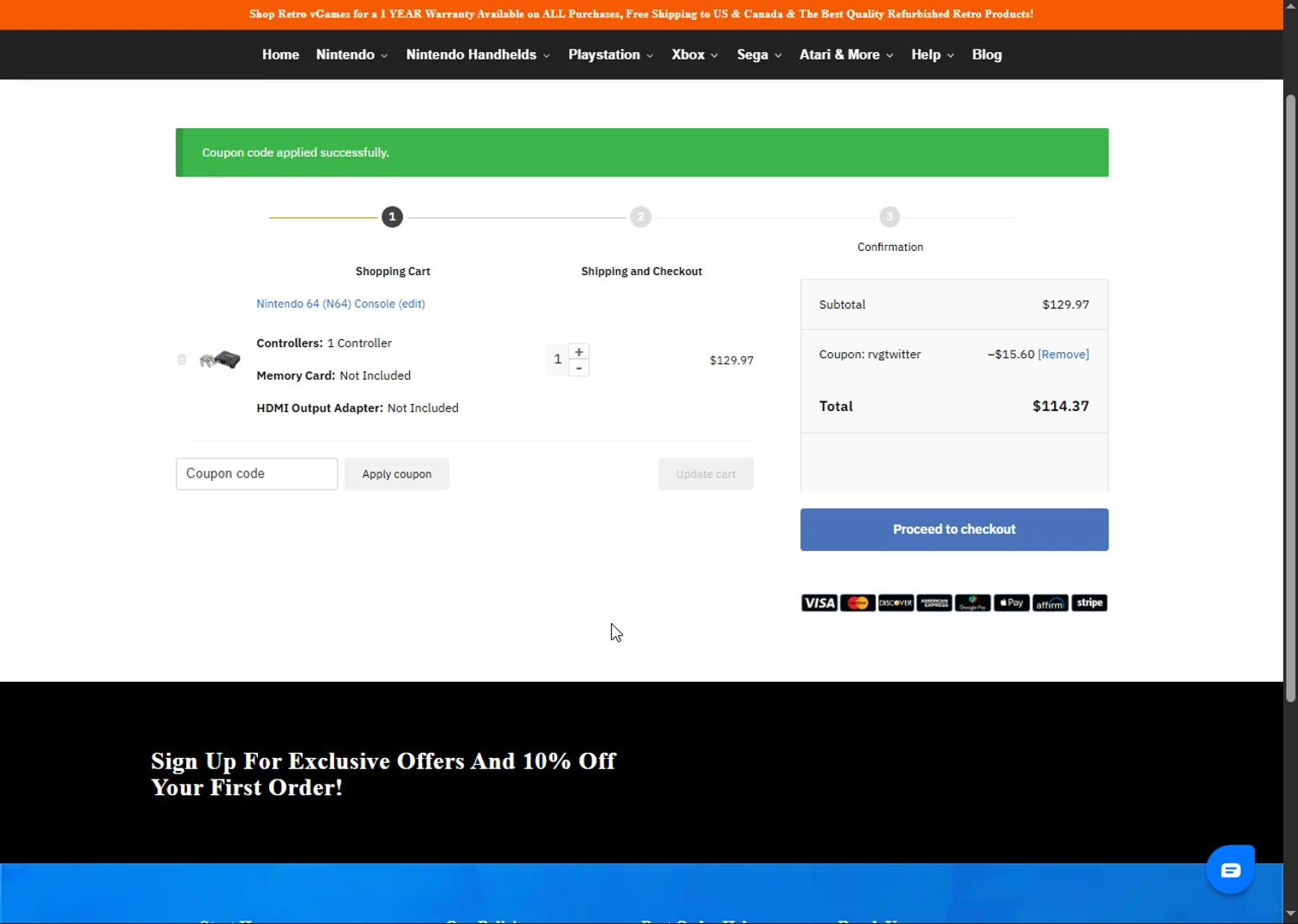1298x924 pixels.
Task: Click 'HDMI Output Adapter: Not Included' text
Action: pos(357,408)
